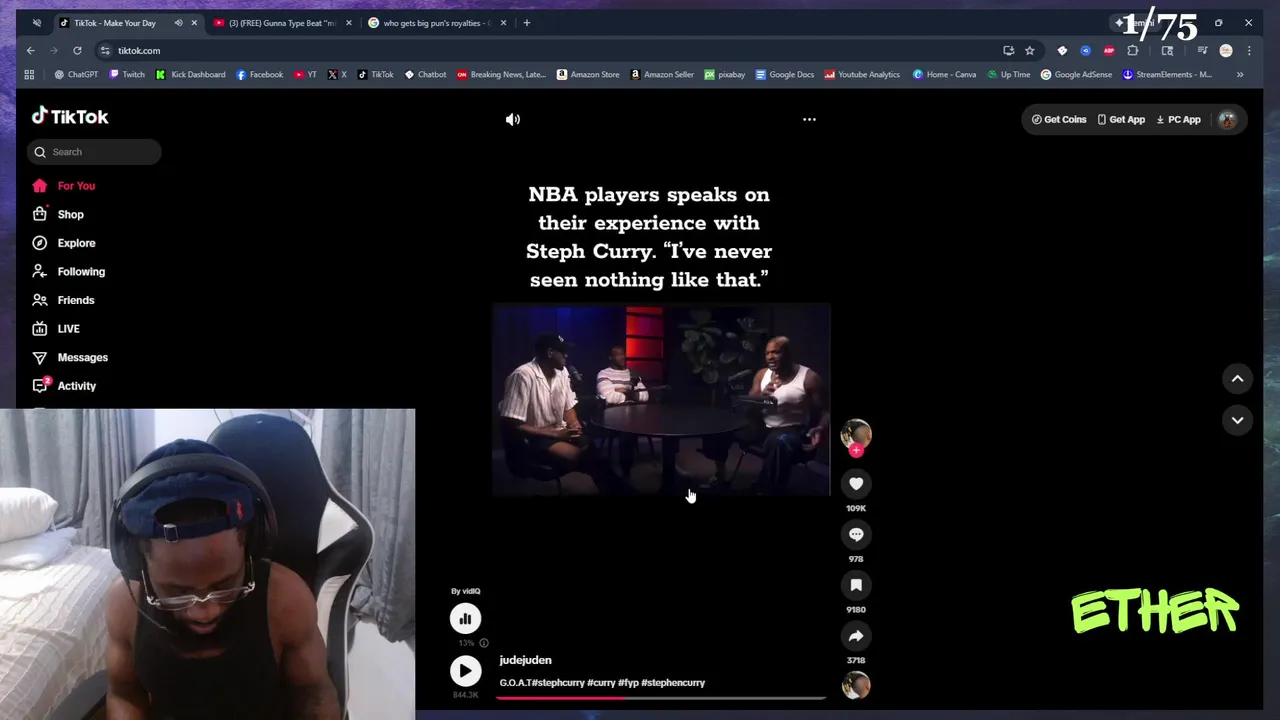The image size is (1280, 720).
Task: Follow creator with red plus badge
Action: point(856,450)
